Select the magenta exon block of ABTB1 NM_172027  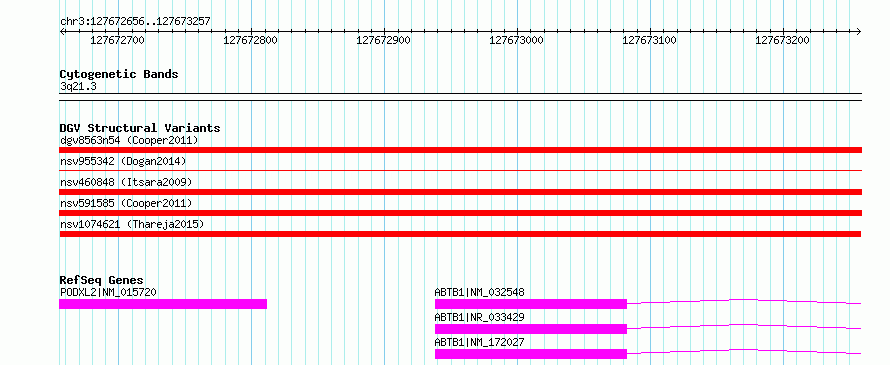point(531,354)
